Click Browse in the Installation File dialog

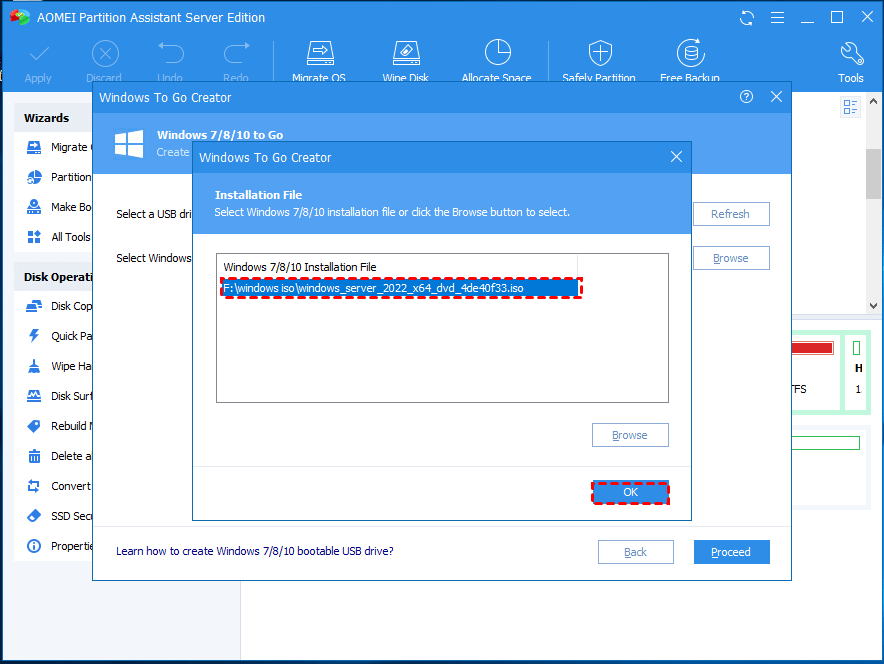coord(630,435)
